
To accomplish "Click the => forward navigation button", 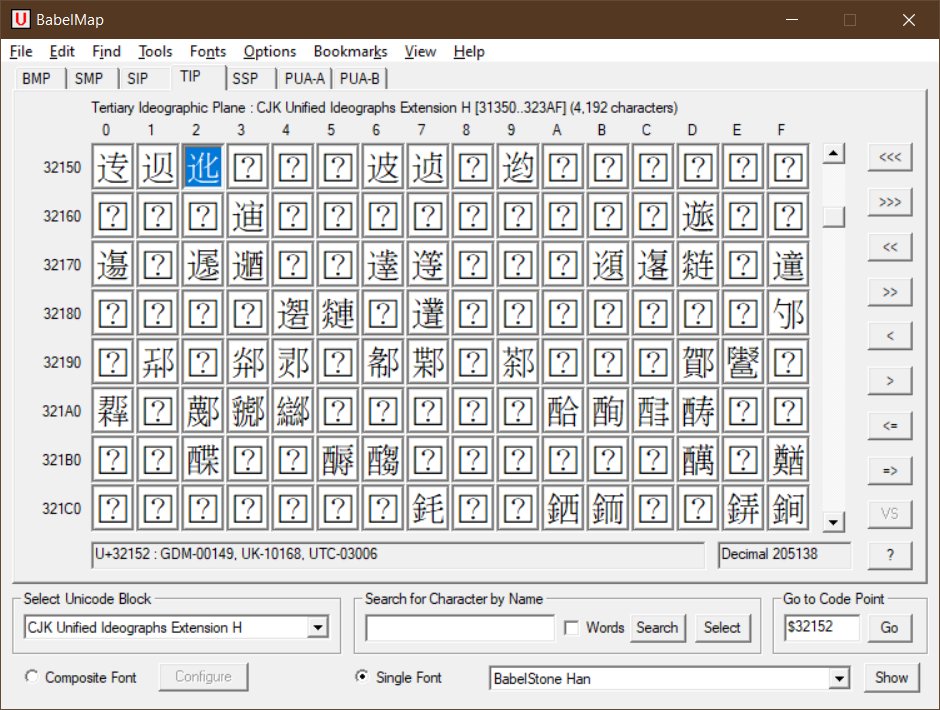I will (890, 471).
